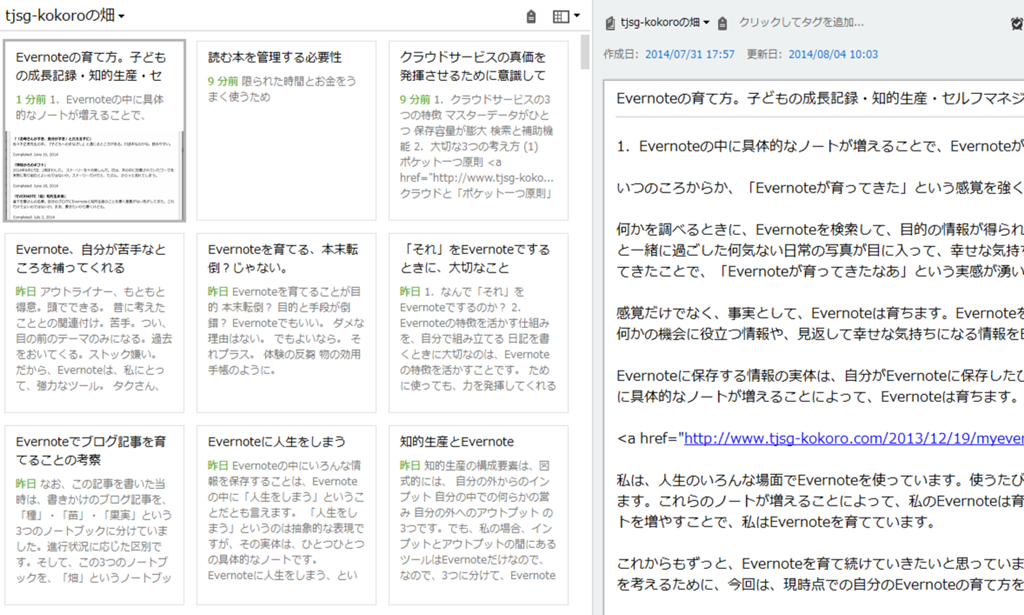Open the notebook selector dropdown in the note editor
Viewport: 1024px width, 615px height.
point(665,22)
